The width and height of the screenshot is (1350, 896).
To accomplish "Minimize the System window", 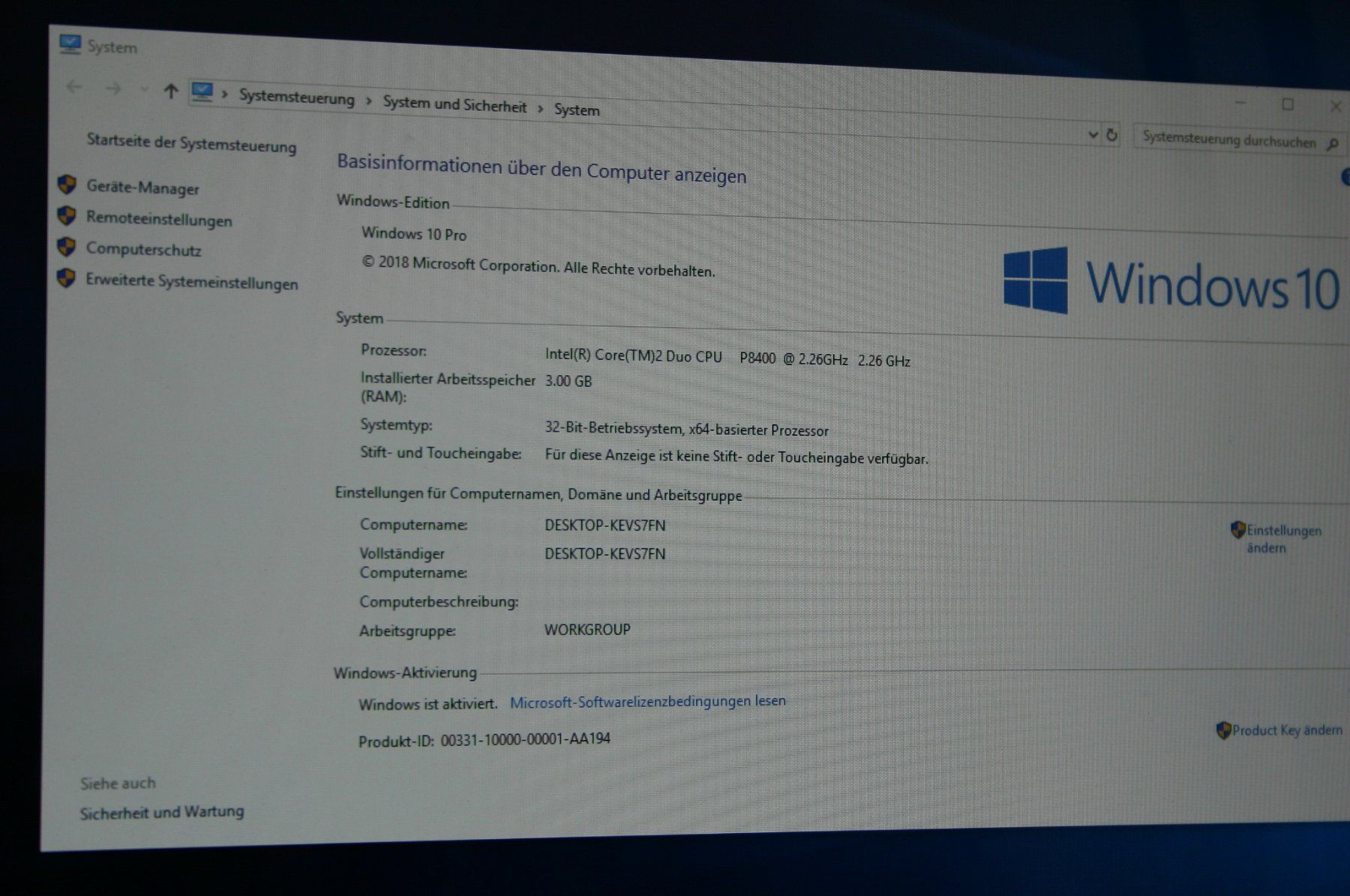I will tap(1240, 103).
